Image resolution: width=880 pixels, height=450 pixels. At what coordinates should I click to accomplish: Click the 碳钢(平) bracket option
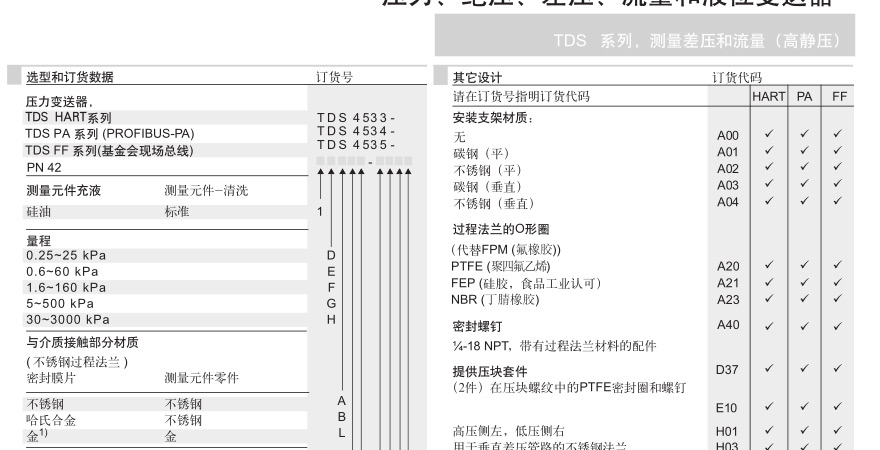tap(481, 153)
